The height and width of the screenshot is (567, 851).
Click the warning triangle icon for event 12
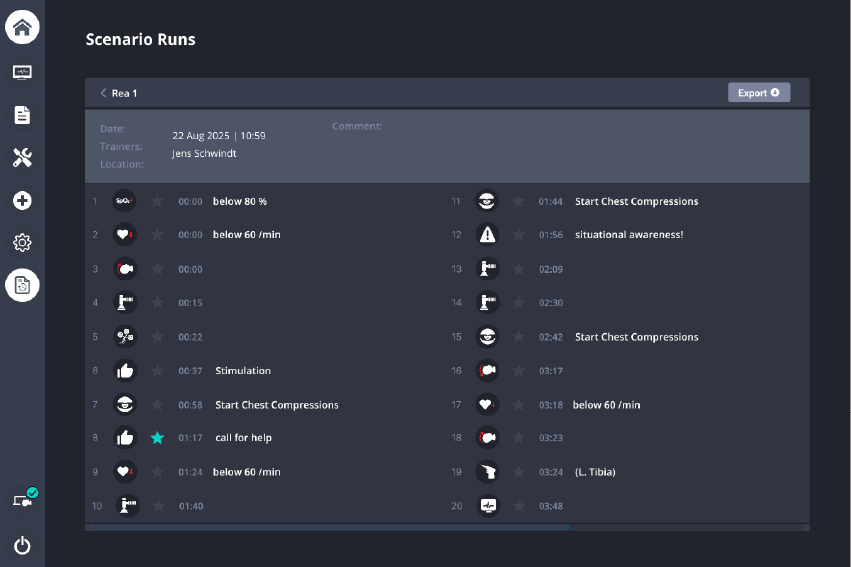pos(486,235)
